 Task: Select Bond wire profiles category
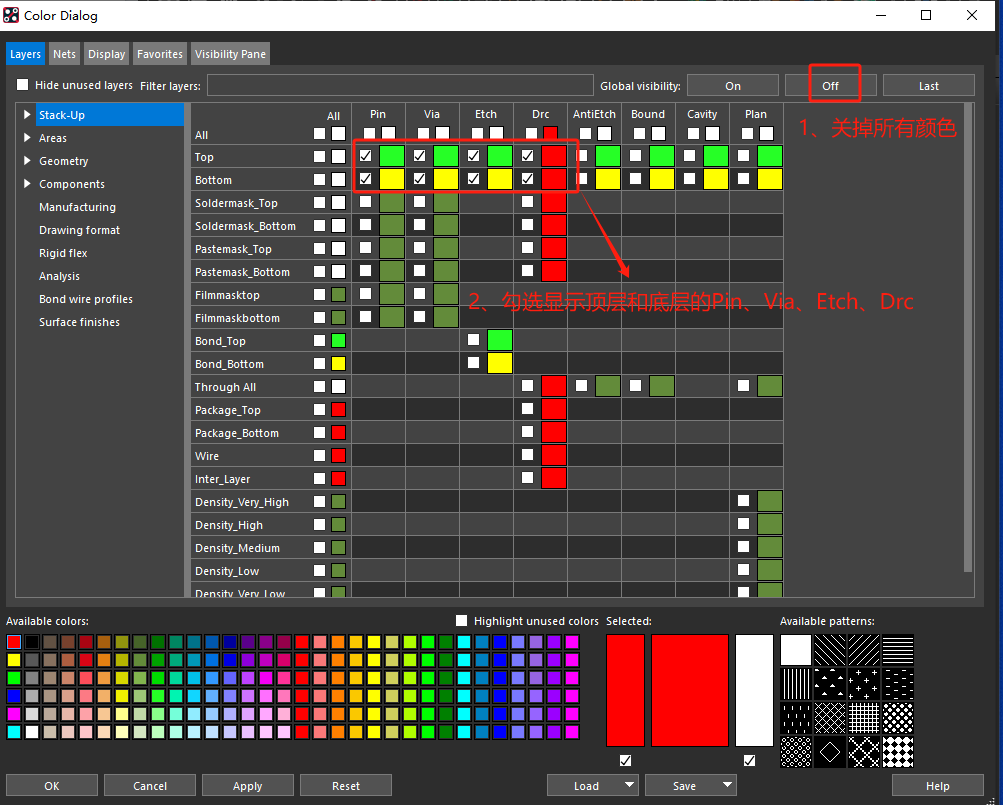click(x=86, y=299)
